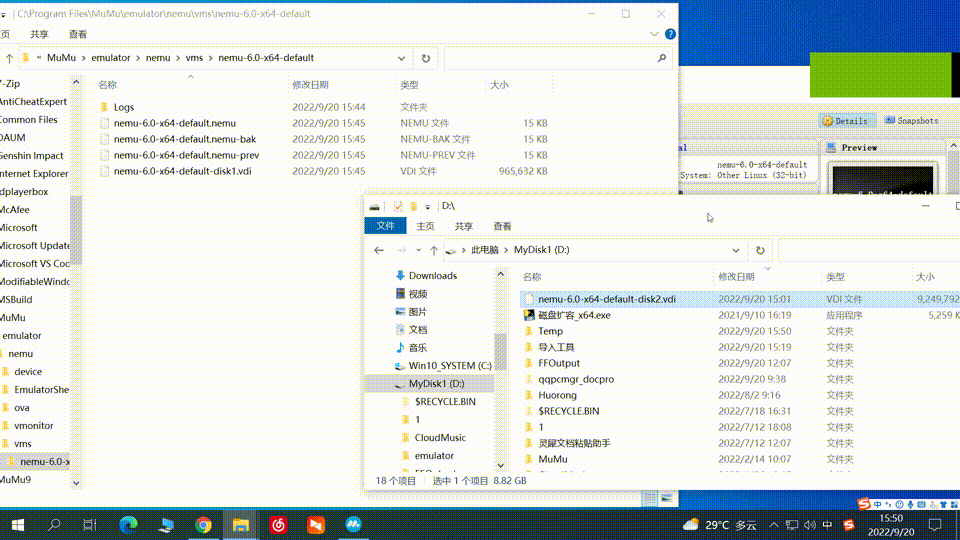Show hidden tray icons chevron
Screen dimensions: 960x540
[774, 525]
